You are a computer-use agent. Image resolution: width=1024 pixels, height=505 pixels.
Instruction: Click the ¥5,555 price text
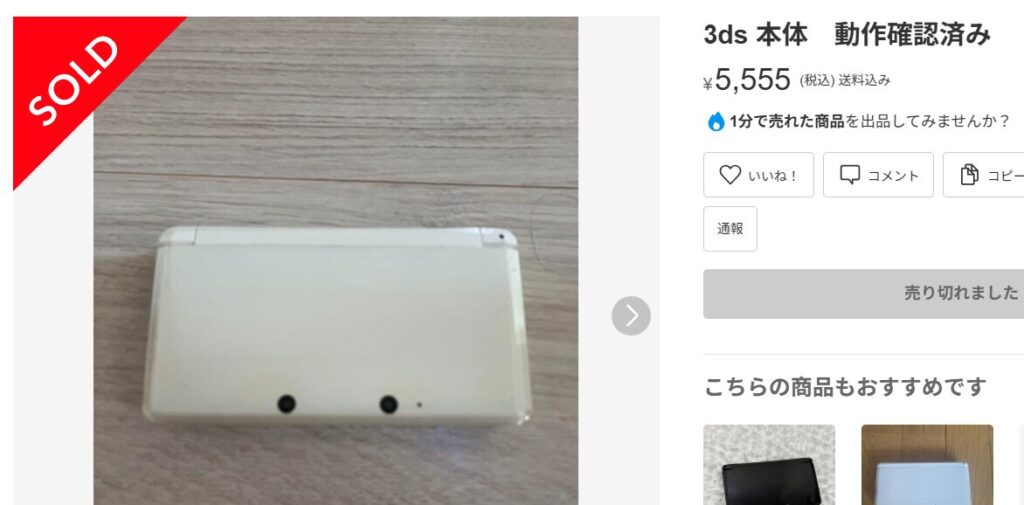coord(747,80)
